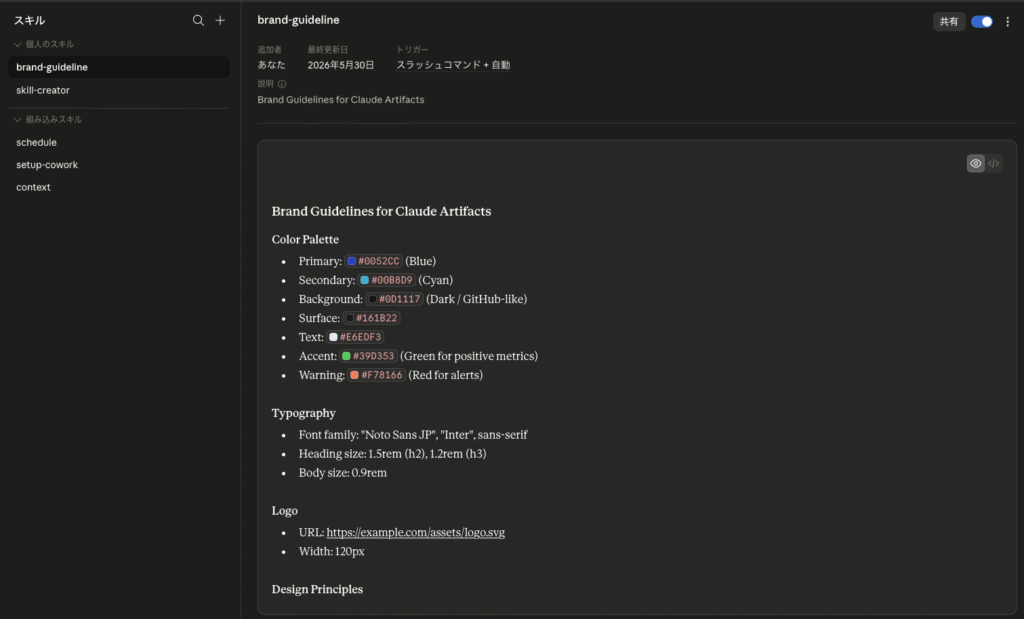Click the 2026年5月30日 last updated date
The image size is (1024, 619).
click(x=341, y=65)
